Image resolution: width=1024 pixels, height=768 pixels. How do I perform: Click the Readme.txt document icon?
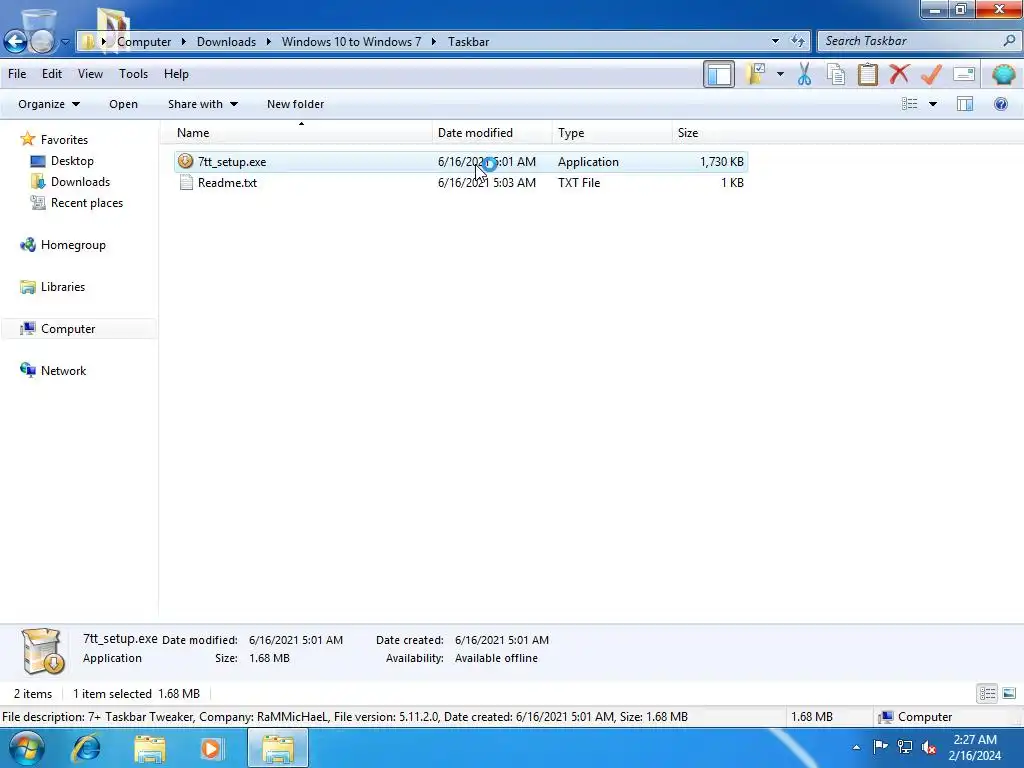coord(186,183)
